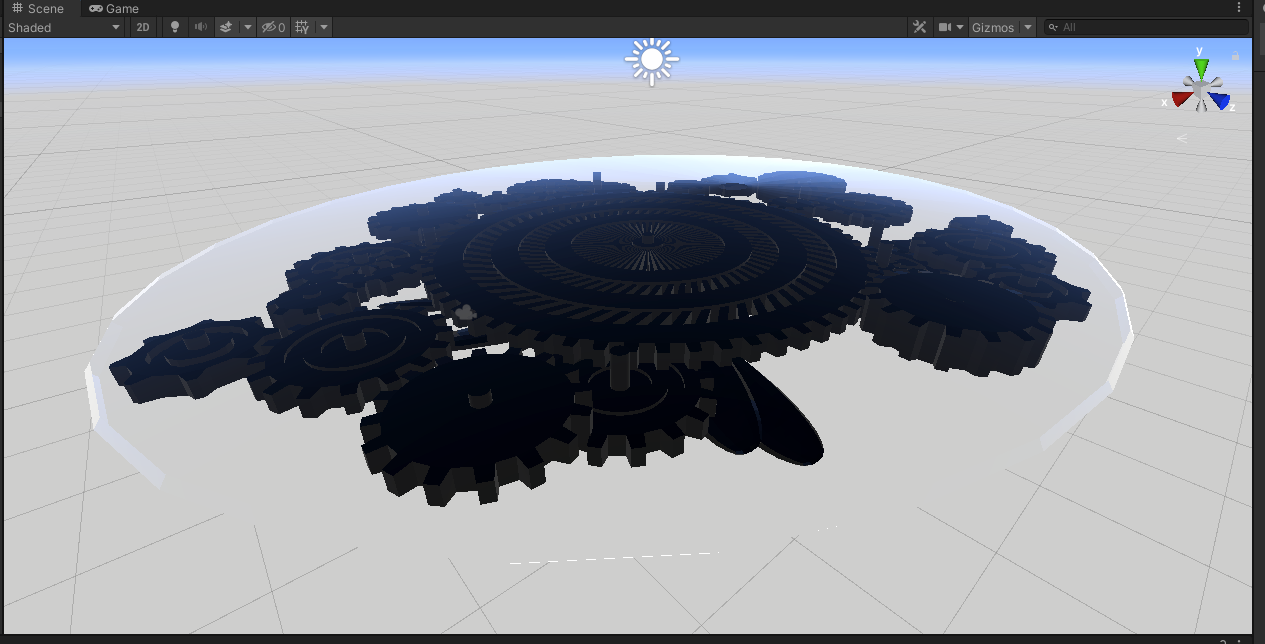The width and height of the screenshot is (1265, 644).
Task: Open the Shaded draw mode dropdown
Action: pyautogui.click(x=64, y=27)
